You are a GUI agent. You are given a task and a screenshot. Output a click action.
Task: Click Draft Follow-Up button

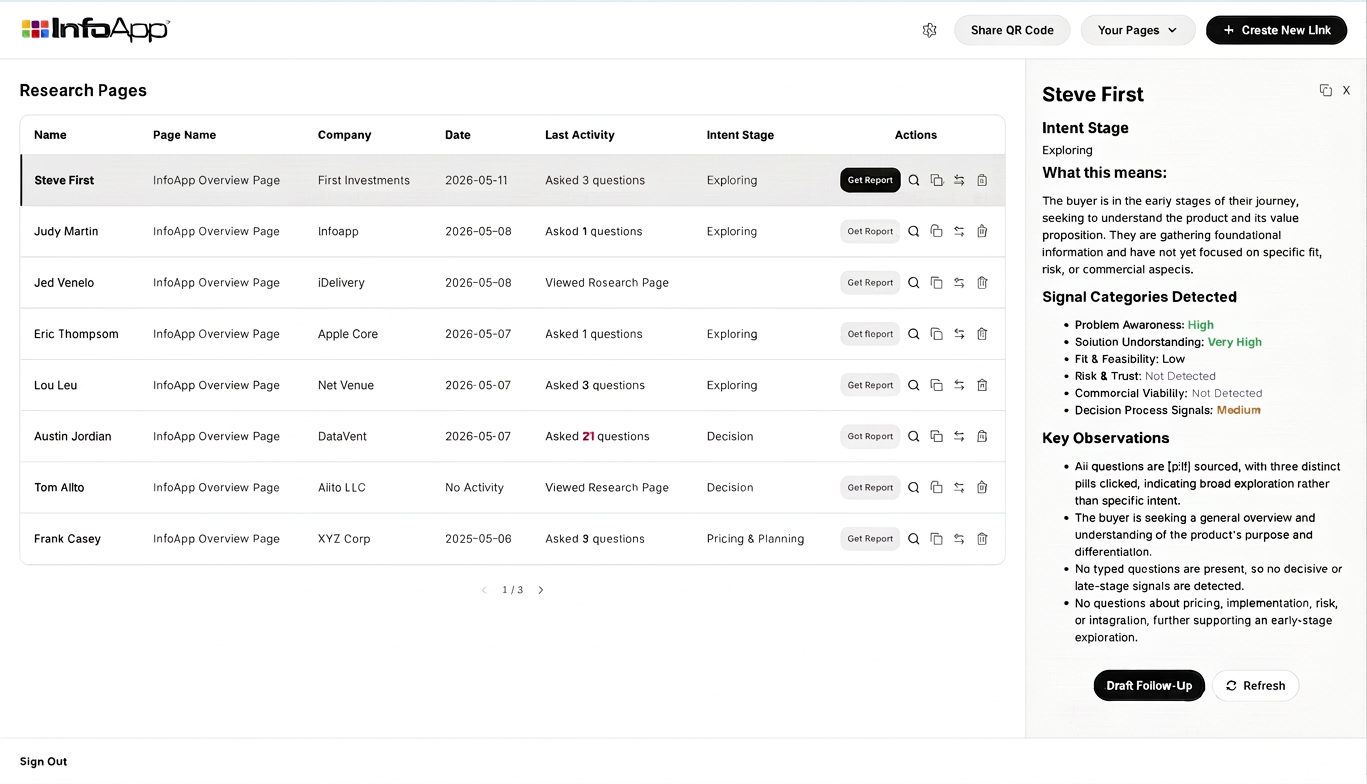(1149, 685)
